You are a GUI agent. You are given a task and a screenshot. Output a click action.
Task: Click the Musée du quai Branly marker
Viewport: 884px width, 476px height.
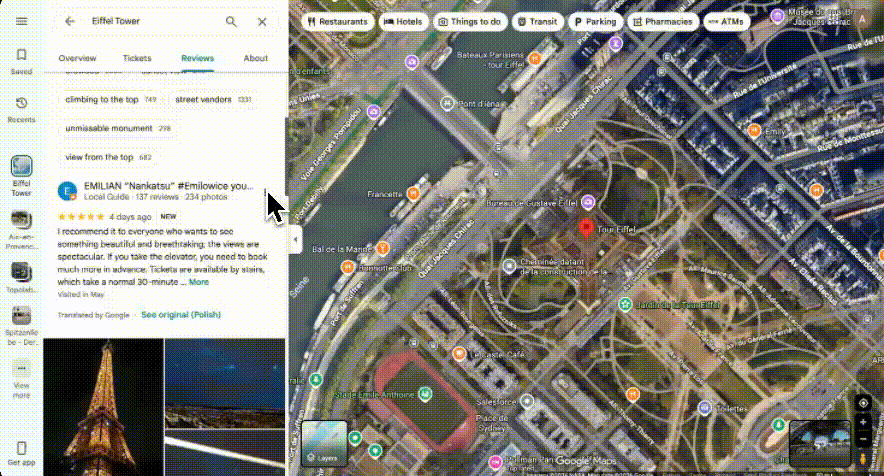777,16
